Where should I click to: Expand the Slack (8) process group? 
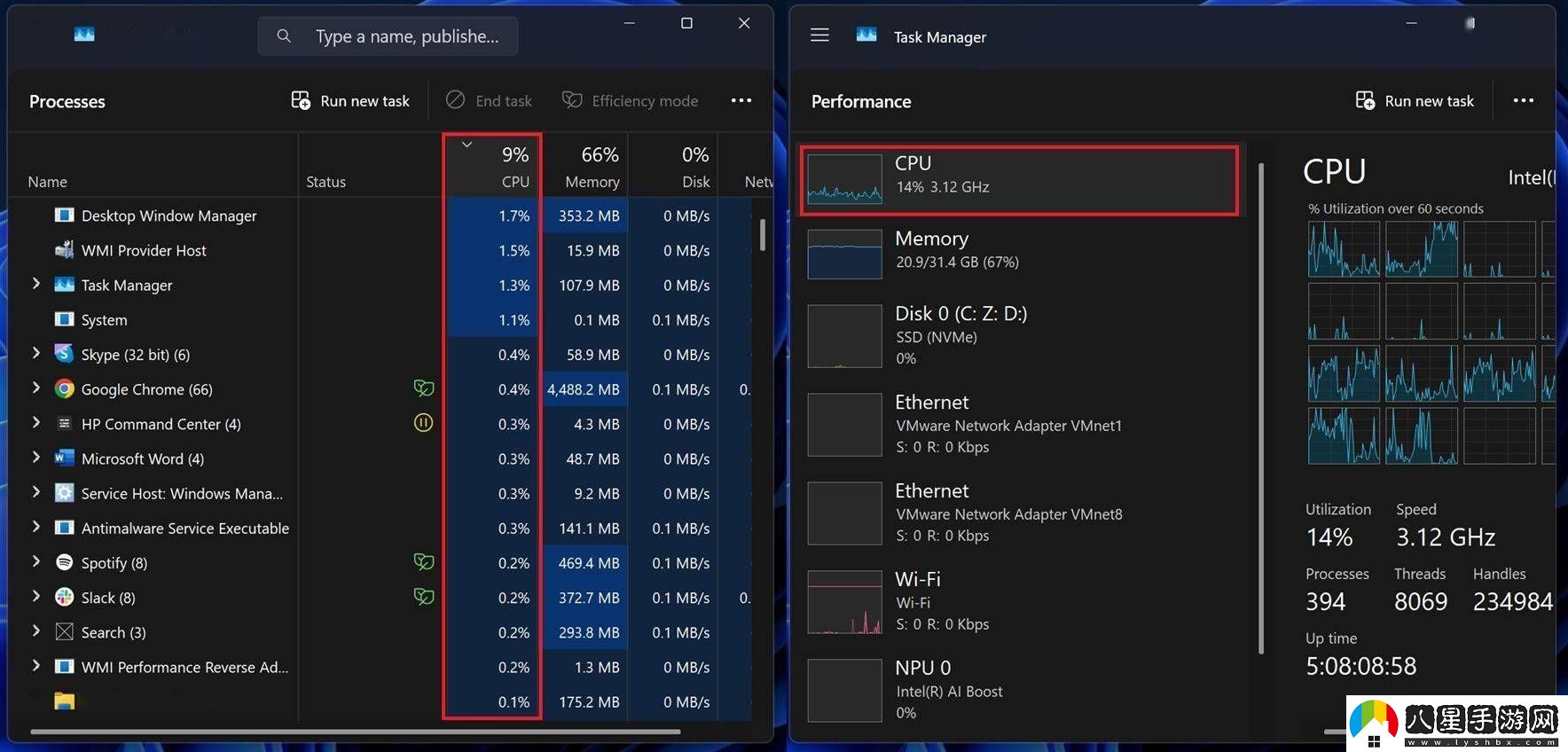[36, 596]
